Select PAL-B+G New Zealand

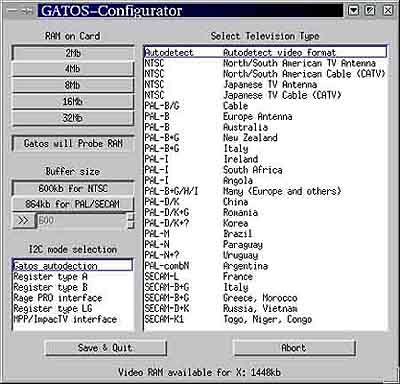tap(266, 138)
